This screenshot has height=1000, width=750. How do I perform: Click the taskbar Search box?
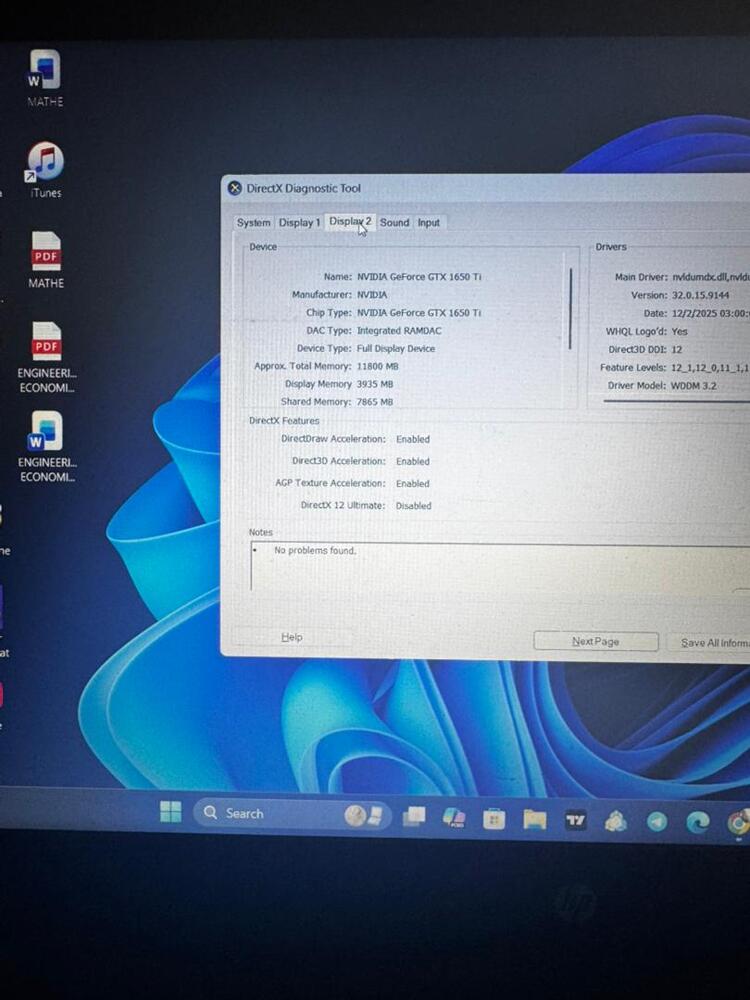(260, 813)
